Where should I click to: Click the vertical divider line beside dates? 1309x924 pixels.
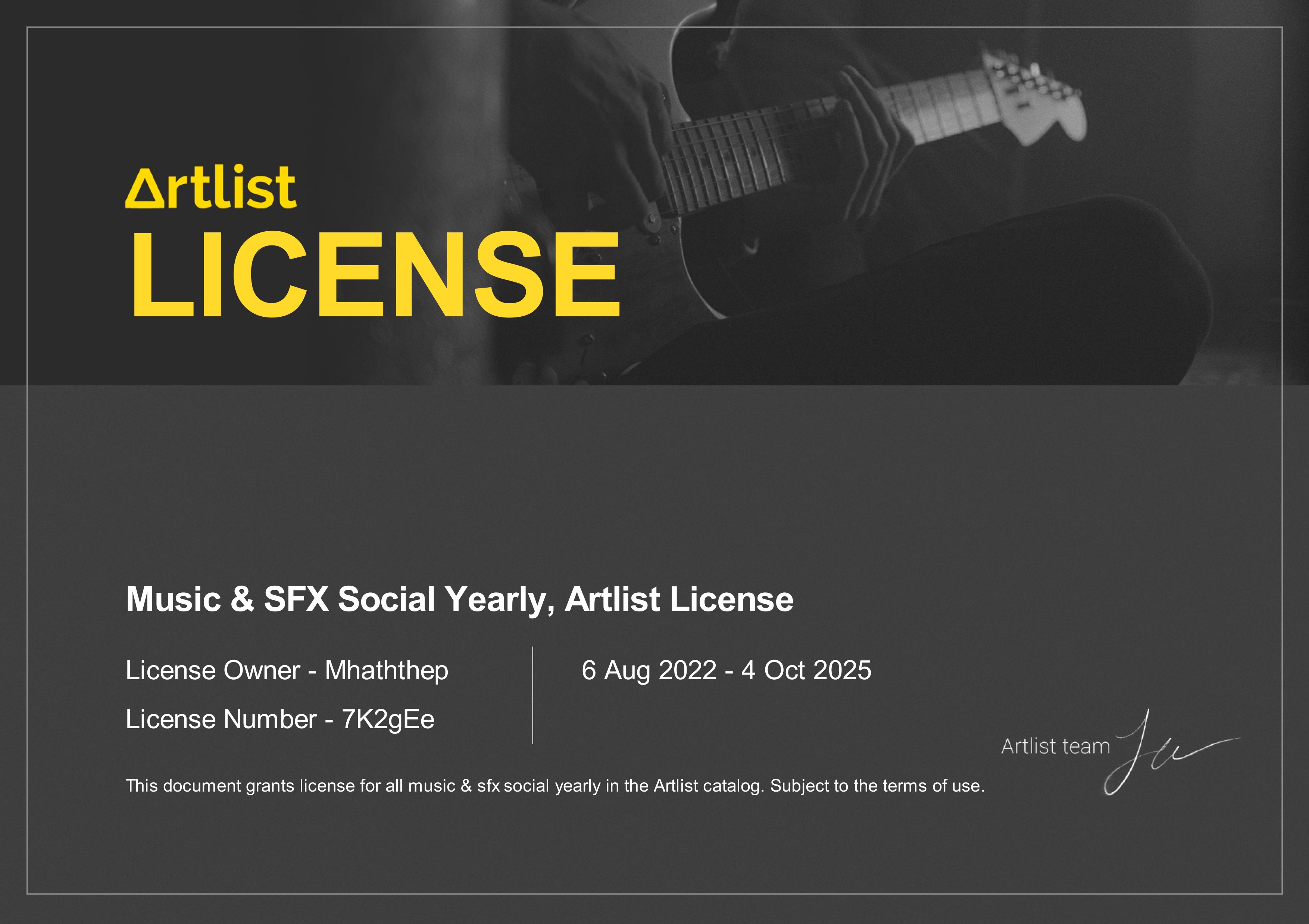click(x=533, y=695)
